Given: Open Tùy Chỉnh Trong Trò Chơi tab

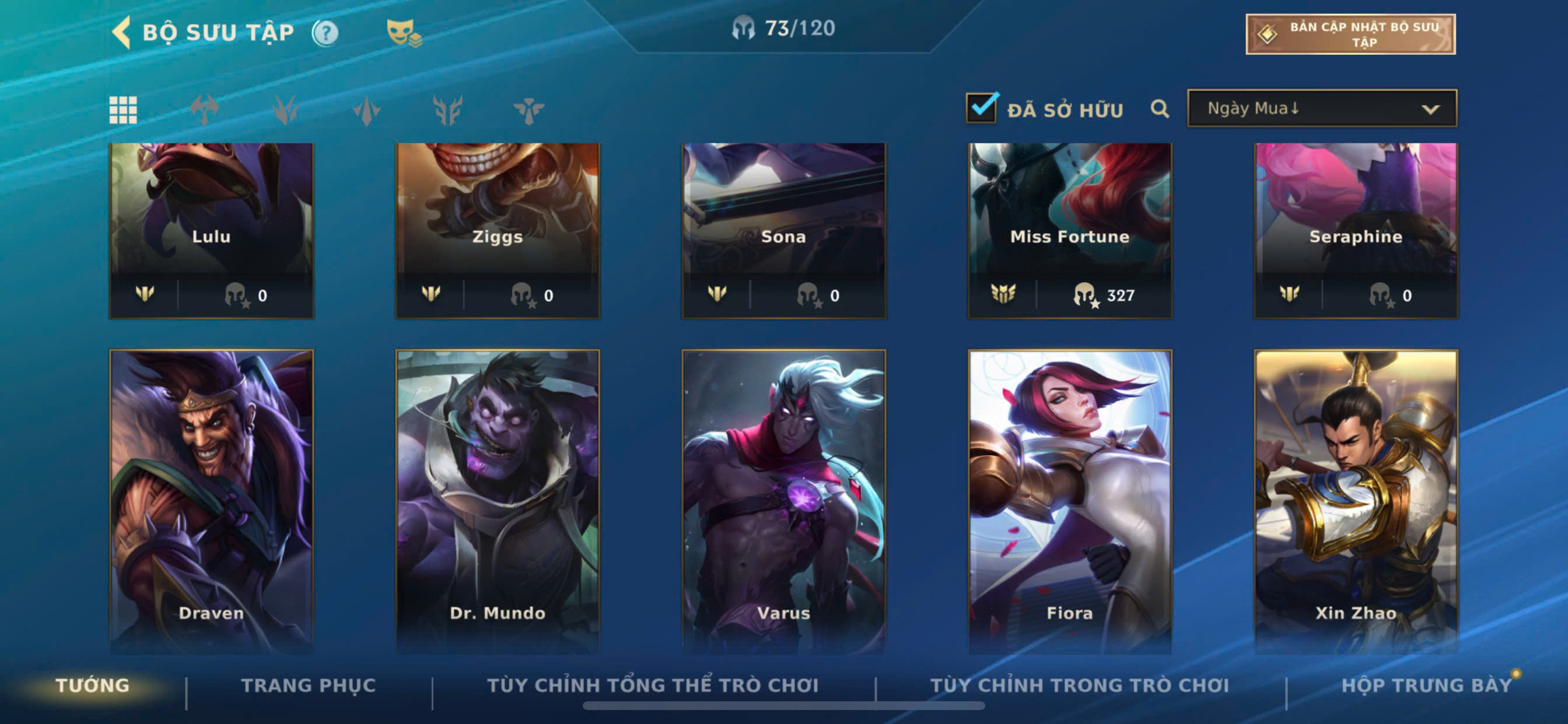Looking at the screenshot, I should pyautogui.click(x=1079, y=685).
